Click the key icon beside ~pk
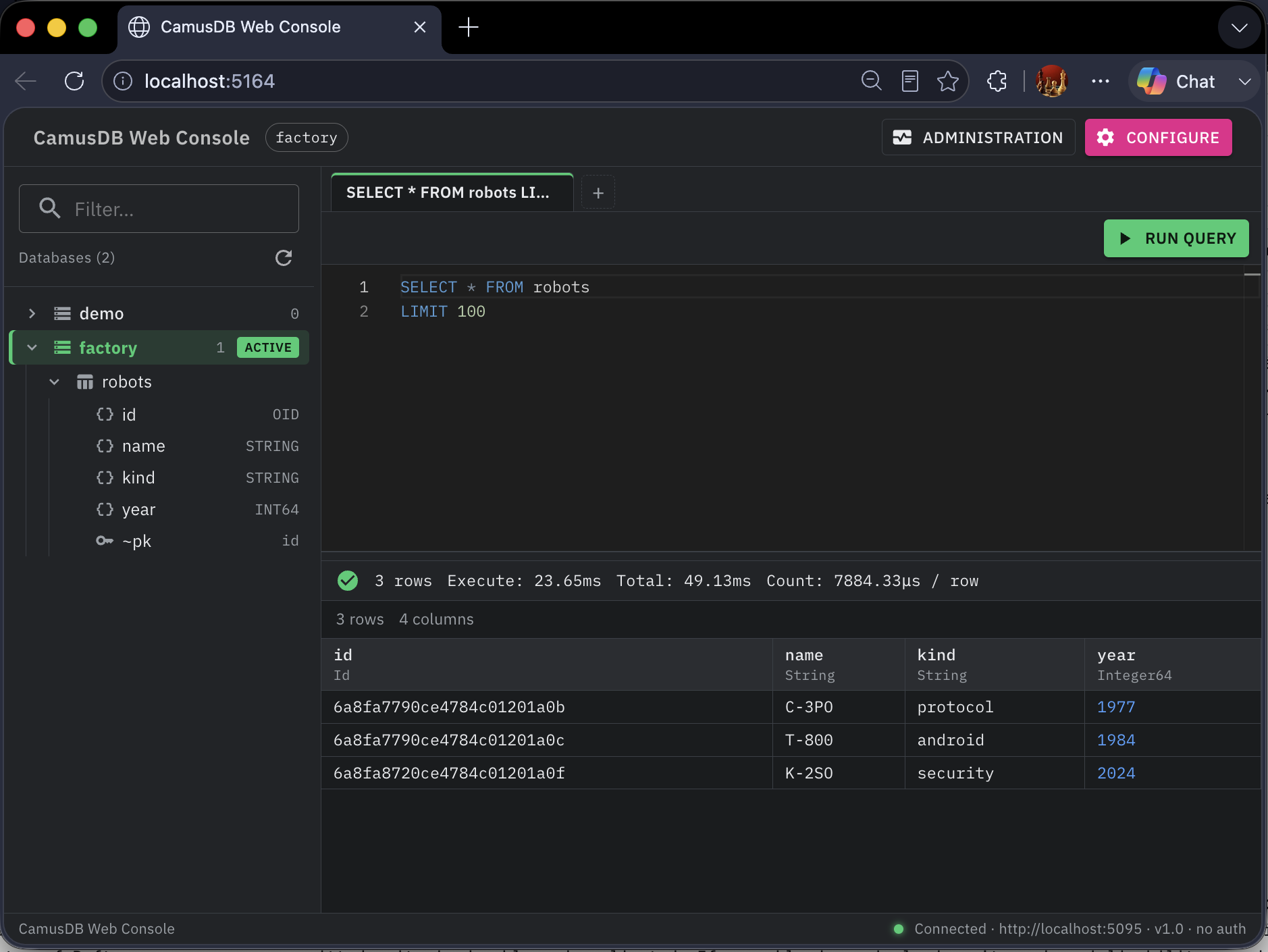This screenshot has width=1268, height=952. (x=105, y=541)
